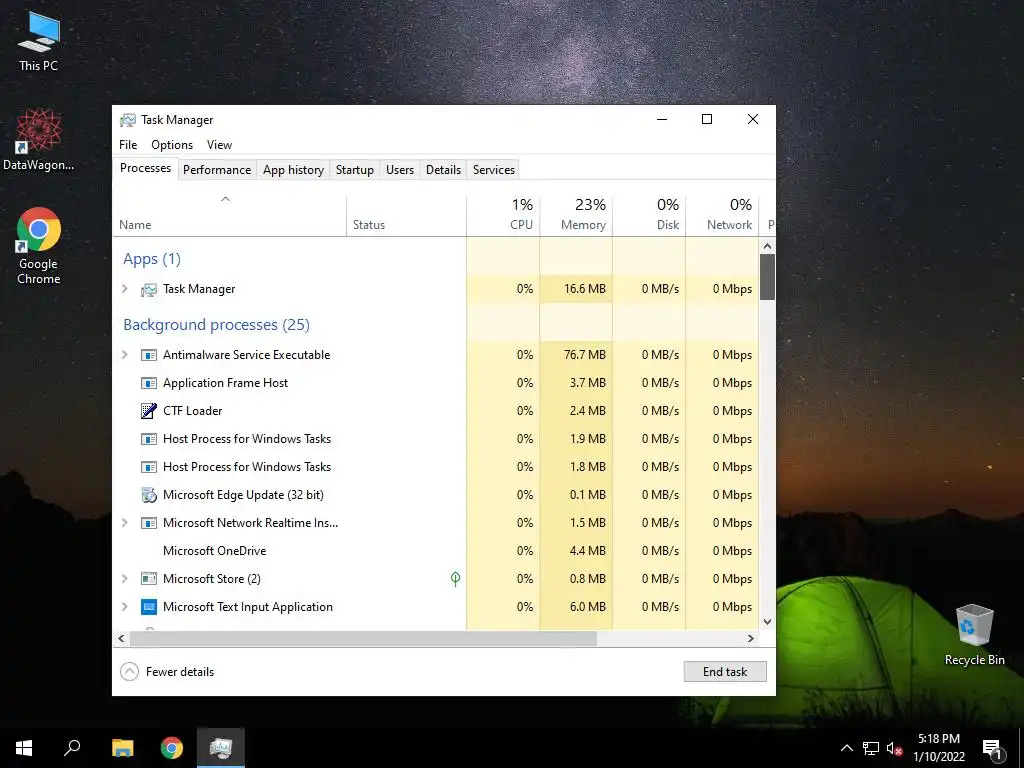Switch to the Startup tab
This screenshot has height=768, width=1024.
tap(355, 170)
